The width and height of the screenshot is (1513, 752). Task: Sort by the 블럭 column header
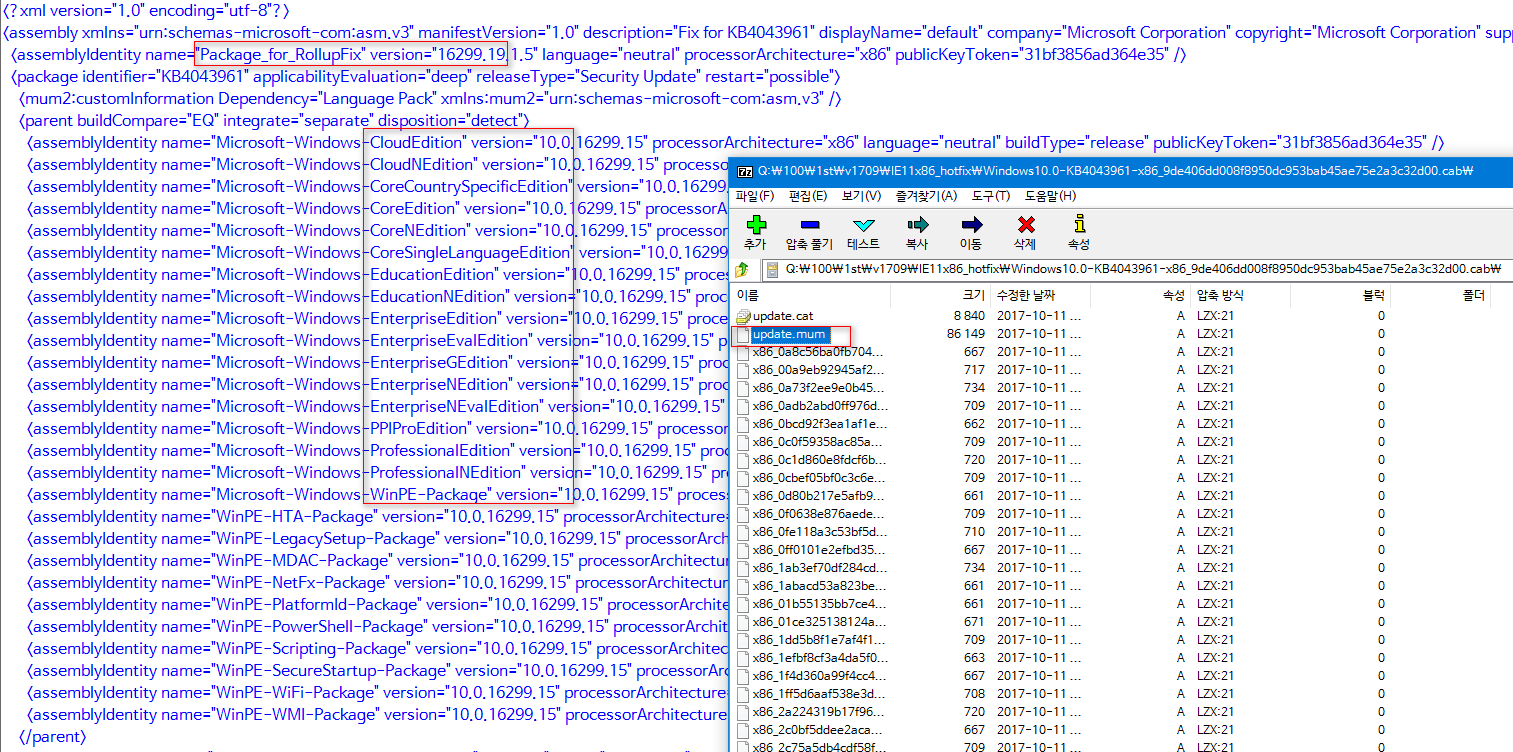click(x=1340, y=296)
